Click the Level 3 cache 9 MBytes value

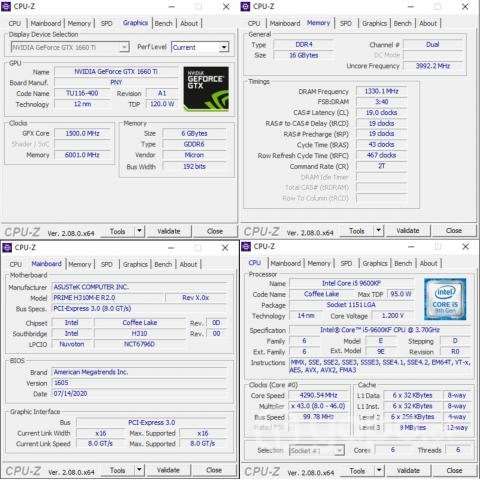[412, 427]
